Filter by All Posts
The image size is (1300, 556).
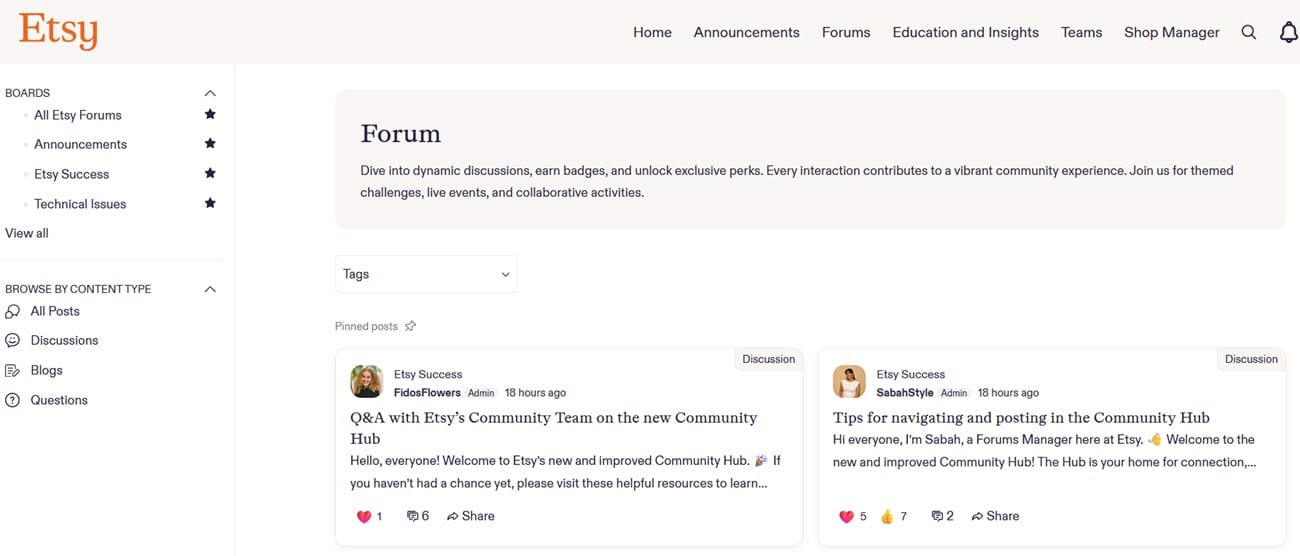pos(55,311)
